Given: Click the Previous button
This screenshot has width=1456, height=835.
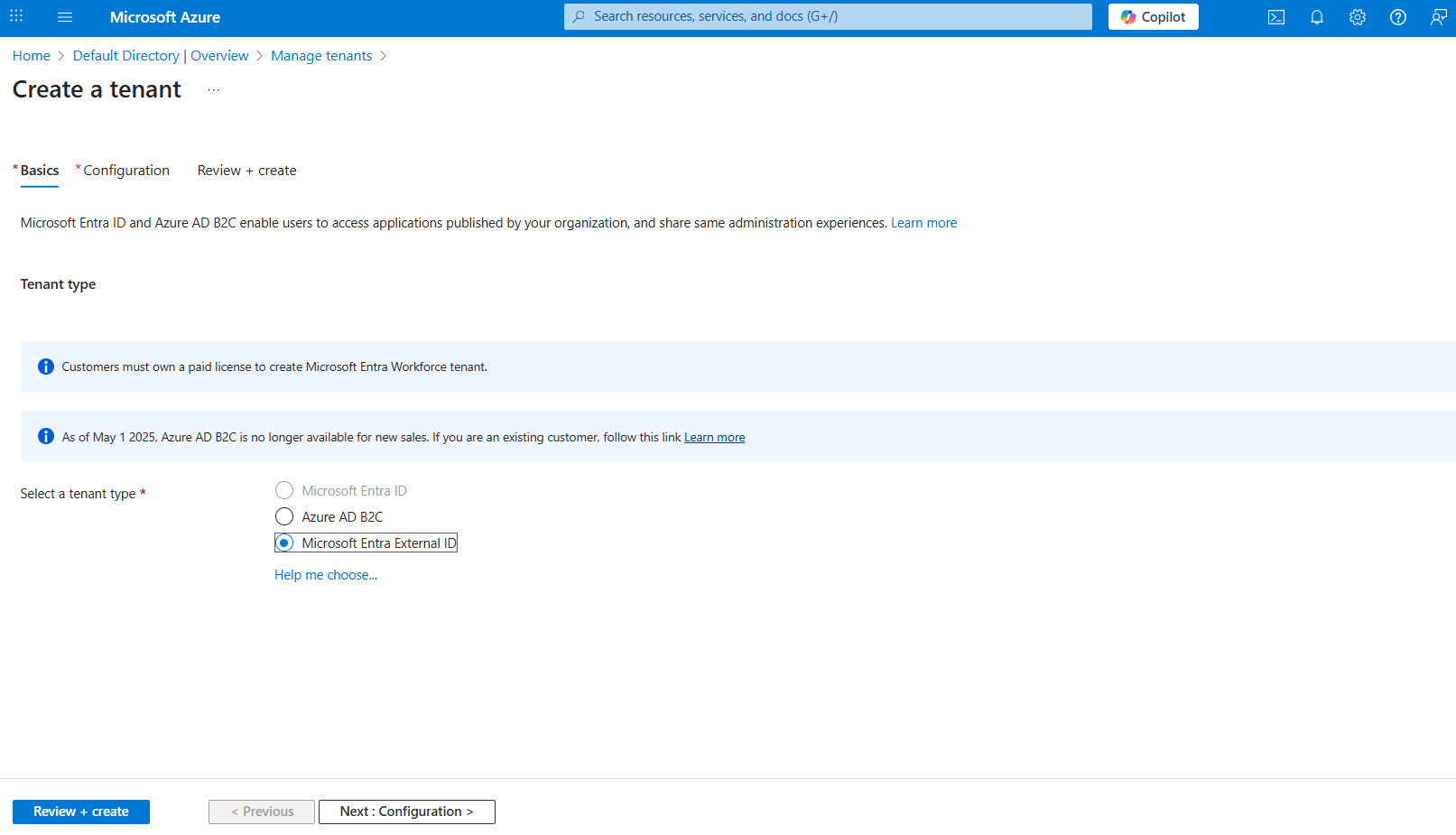Looking at the screenshot, I should click(x=262, y=812).
